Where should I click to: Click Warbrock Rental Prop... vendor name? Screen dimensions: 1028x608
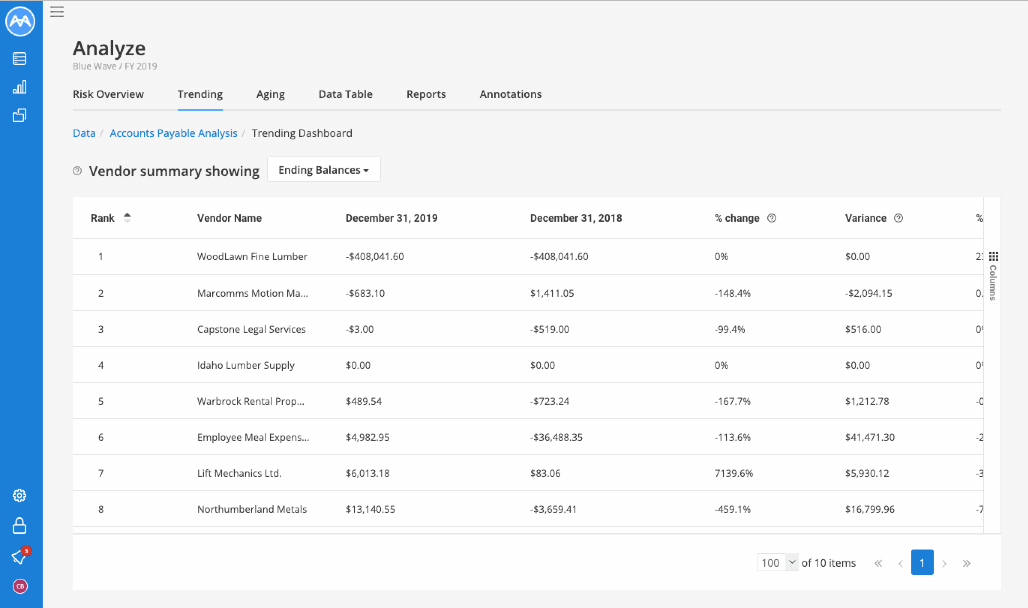[x=251, y=401]
